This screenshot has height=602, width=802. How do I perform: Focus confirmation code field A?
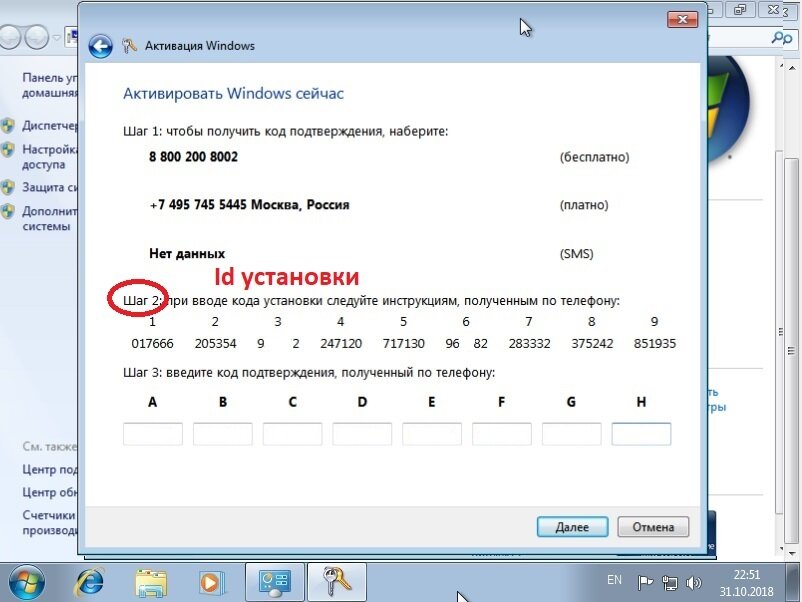tap(152, 434)
